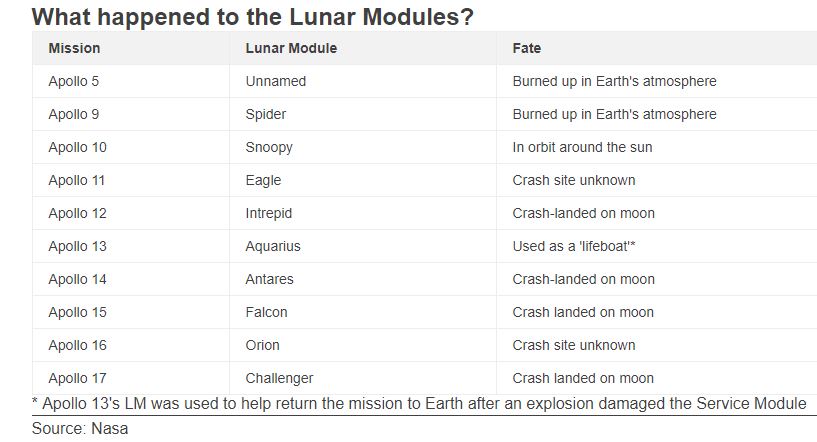Click the Apollo 13 footnote text
The width and height of the screenshot is (817, 442).
coord(419,404)
